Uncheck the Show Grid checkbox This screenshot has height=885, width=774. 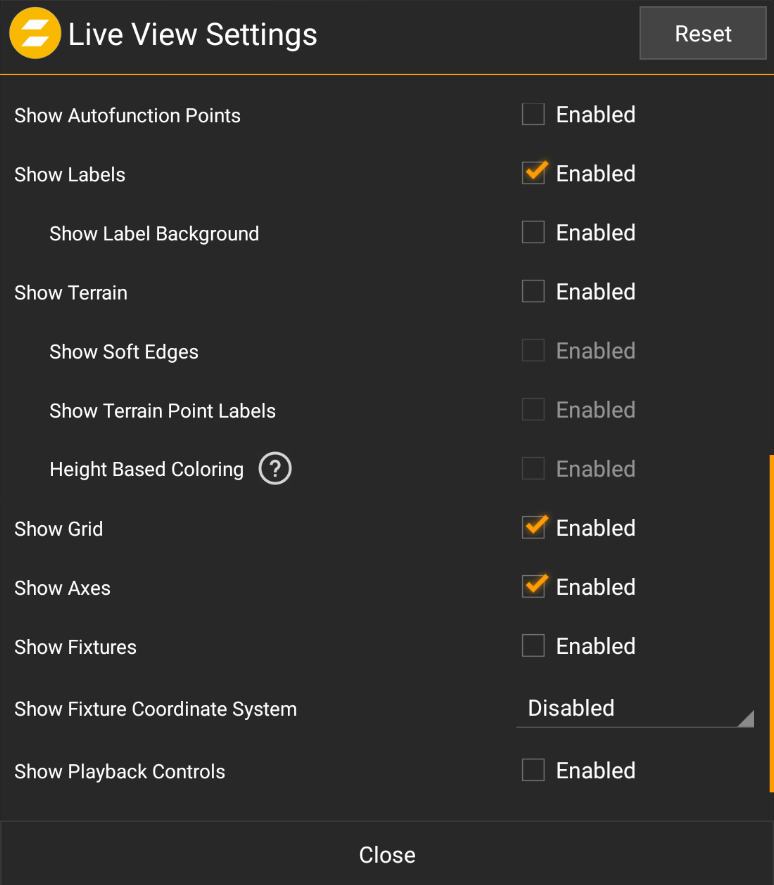(533, 527)
